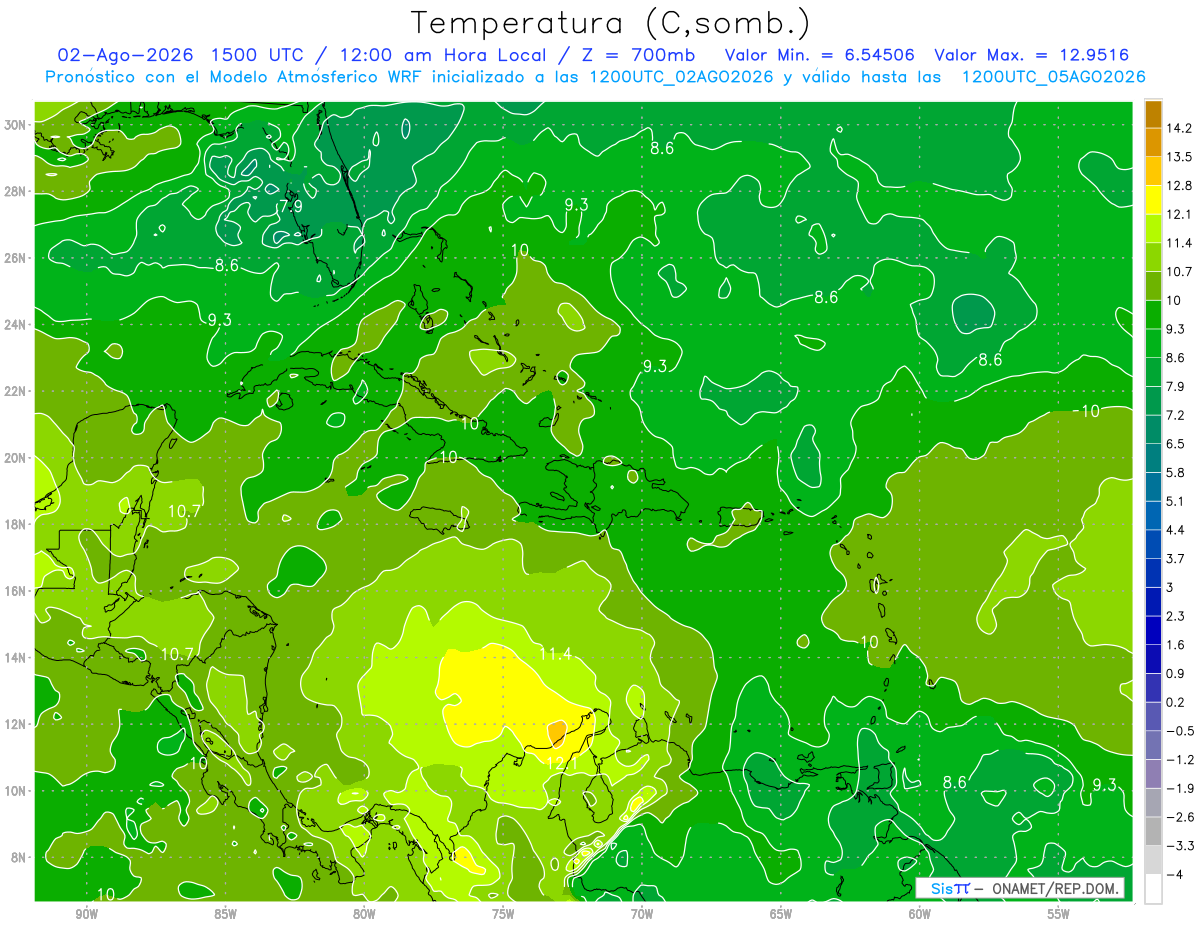Select the "Valor Min. = 6.54506" text

click(819, 55)
